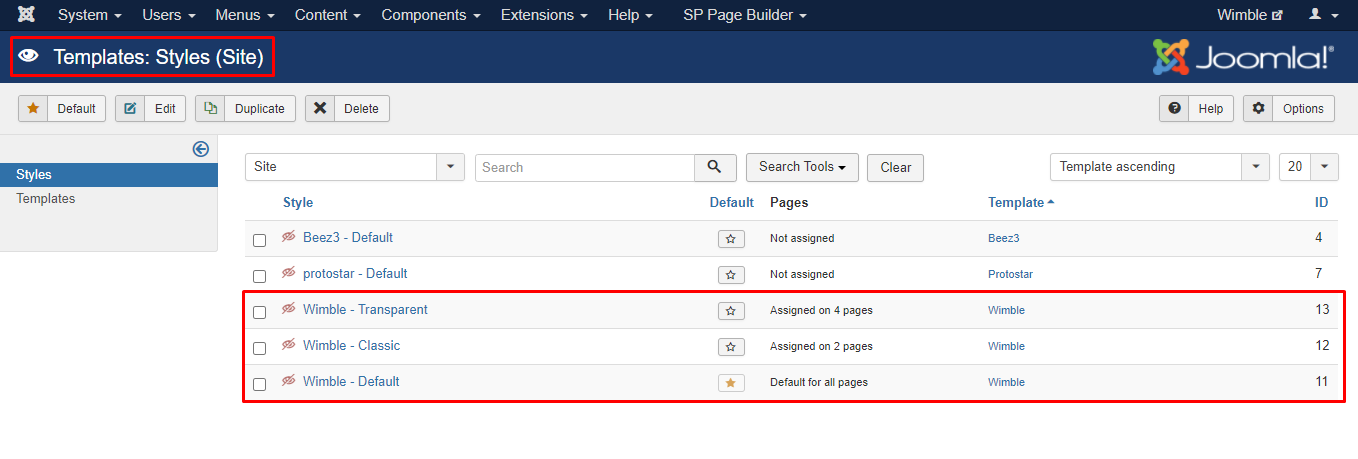The image size is (1358, 459).
Task: Go to Templates in the sidebar
Action: [46, 199]
